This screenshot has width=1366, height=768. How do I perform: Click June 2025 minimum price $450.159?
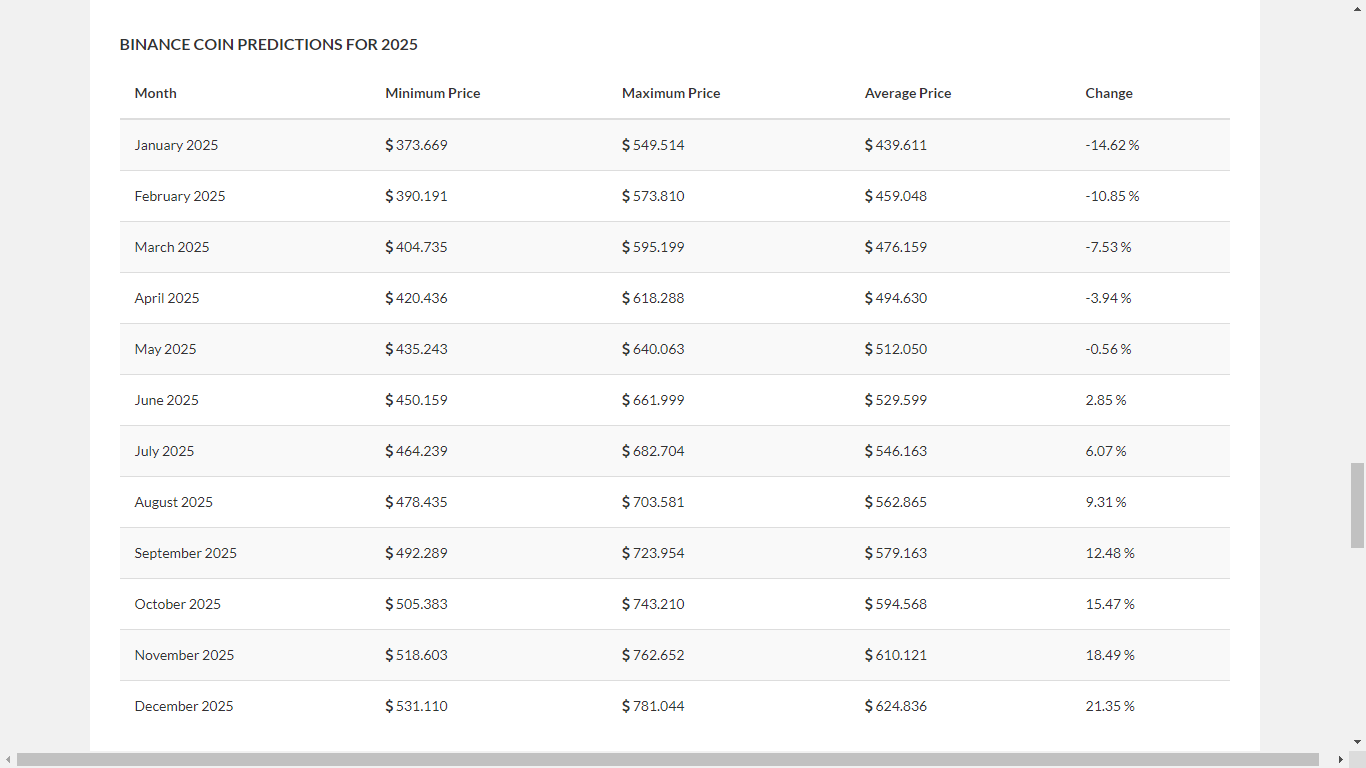pos(416,400)
